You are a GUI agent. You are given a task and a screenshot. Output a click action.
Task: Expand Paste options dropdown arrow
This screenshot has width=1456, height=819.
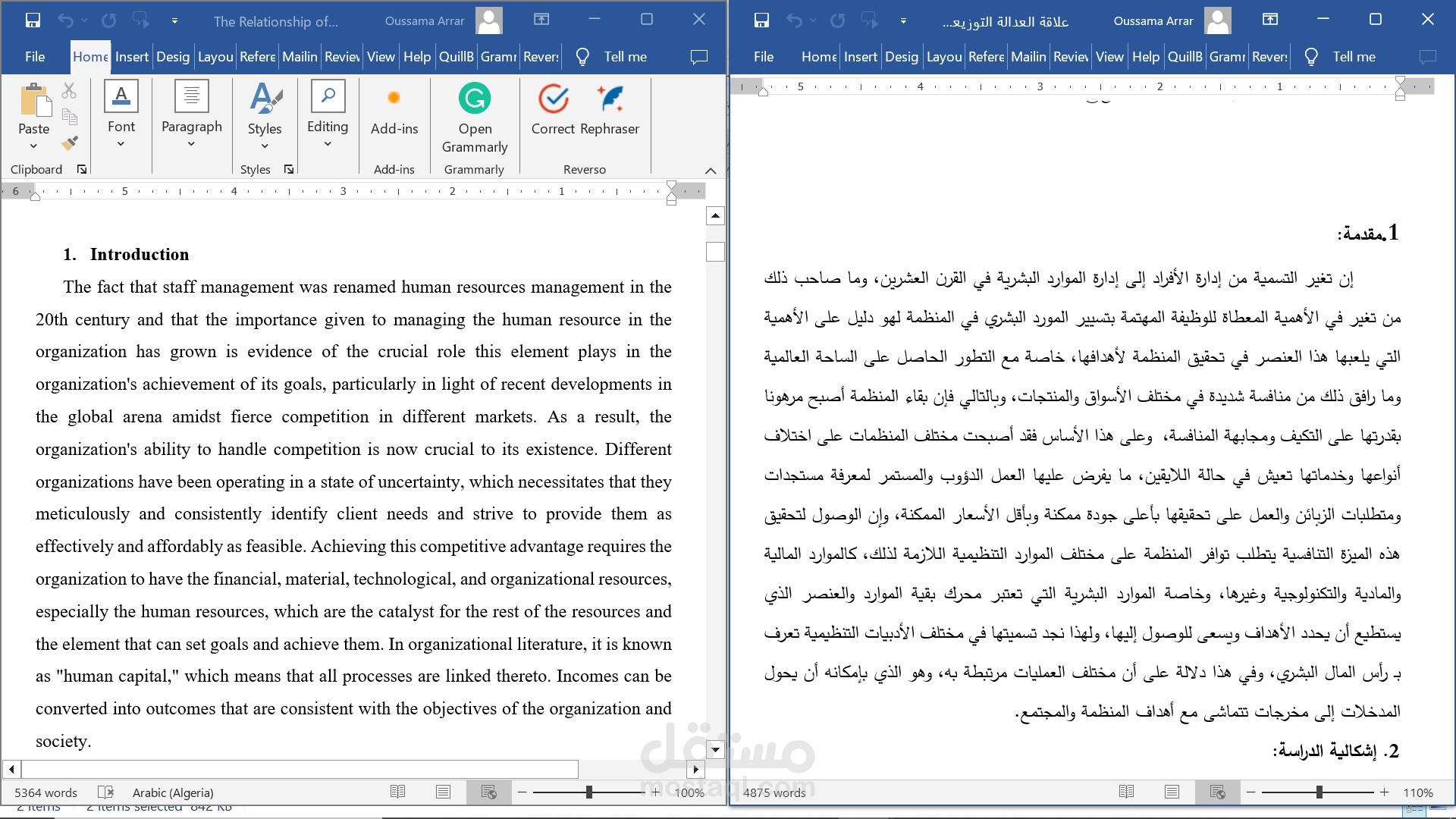click(x=33, y=146)
